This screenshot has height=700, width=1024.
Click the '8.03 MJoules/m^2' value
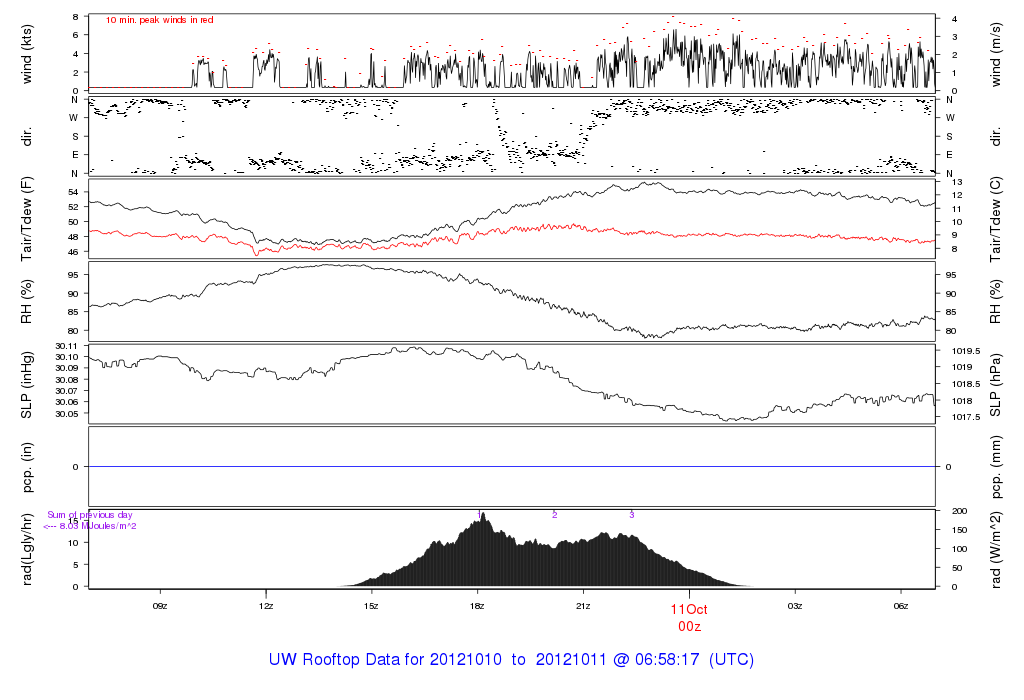[98, 526]
